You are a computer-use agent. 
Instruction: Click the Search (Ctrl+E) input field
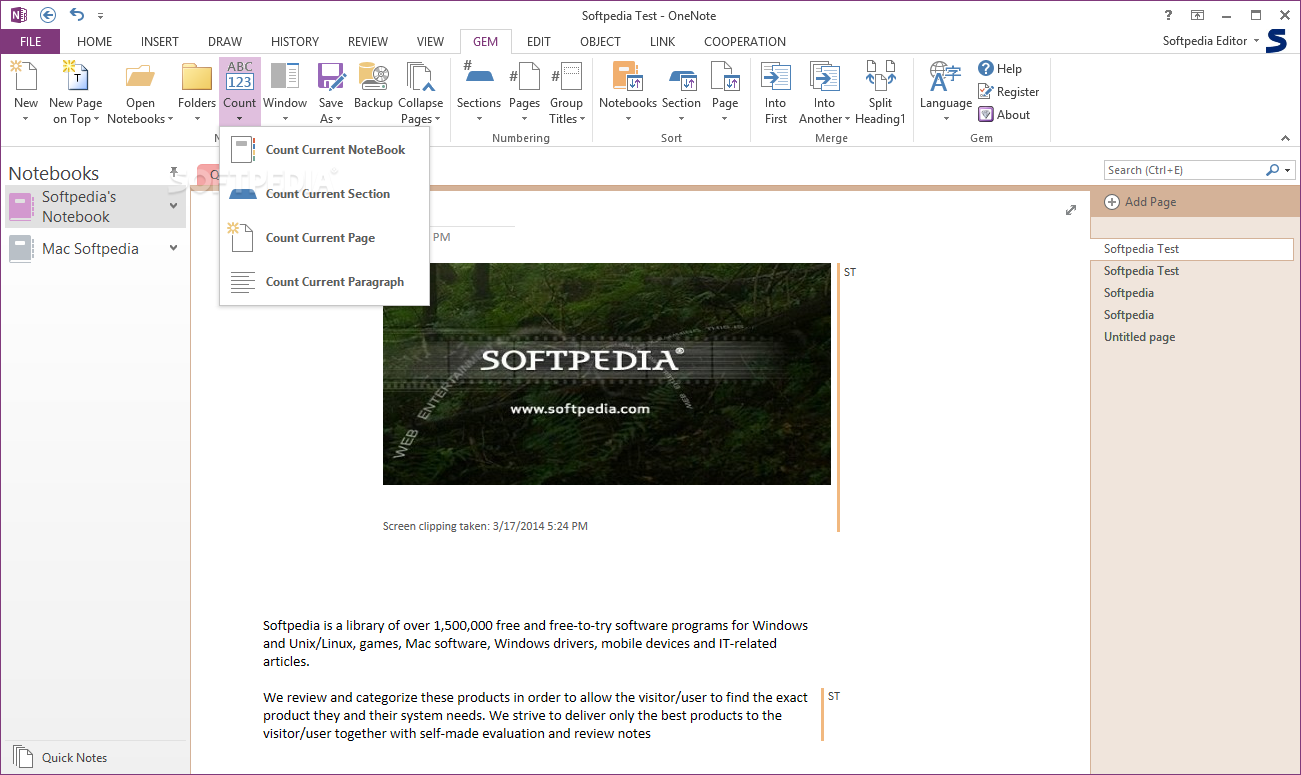pos(1184,170)
